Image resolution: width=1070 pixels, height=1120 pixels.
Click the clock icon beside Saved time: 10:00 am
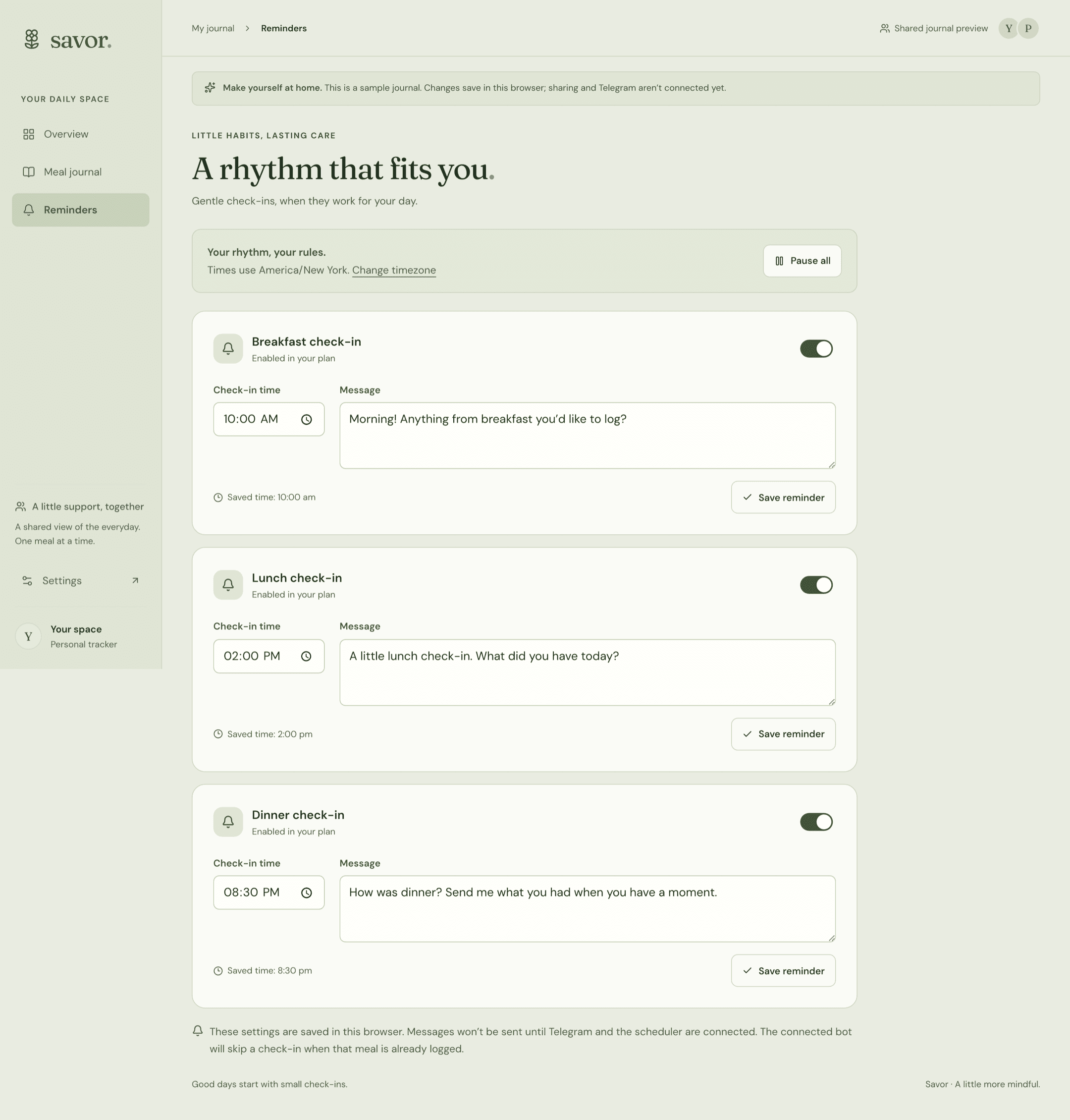point(218,498)
